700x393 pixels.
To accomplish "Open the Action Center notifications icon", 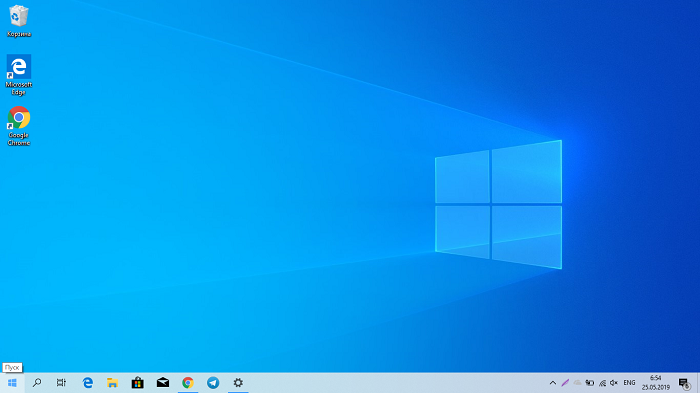I will [684, 383].
